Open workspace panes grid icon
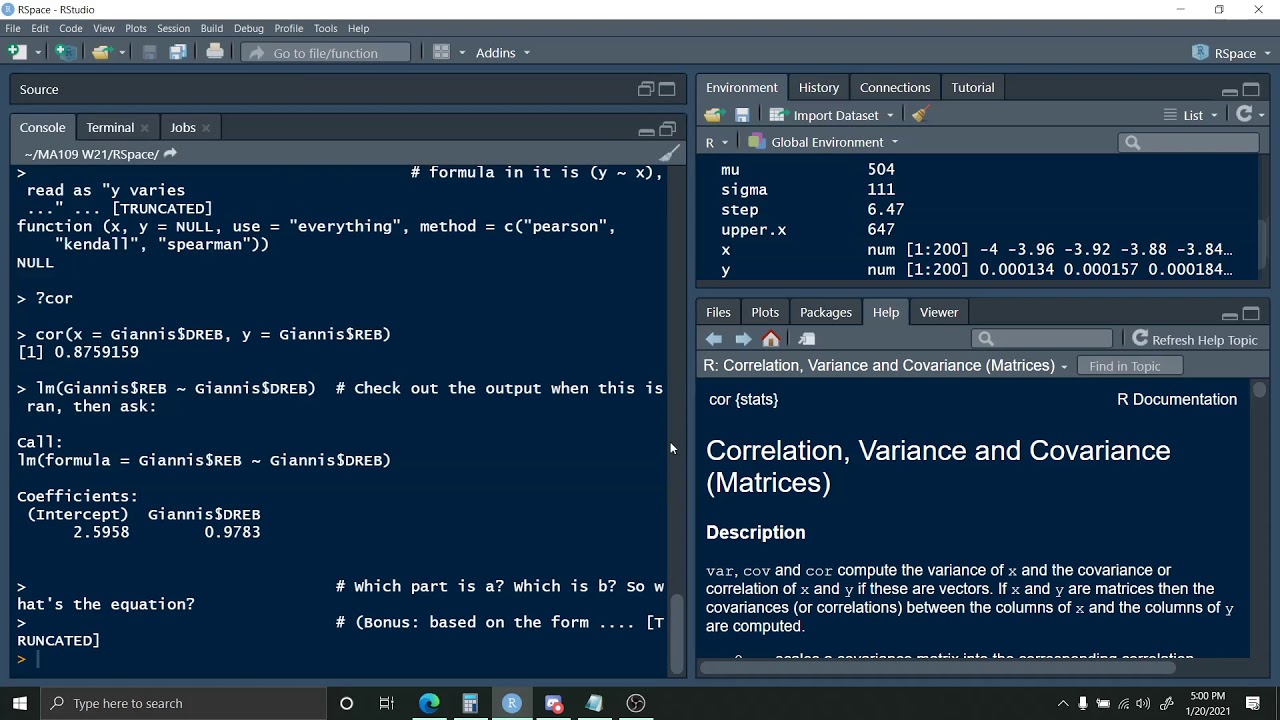 click(x=442, y=52)
